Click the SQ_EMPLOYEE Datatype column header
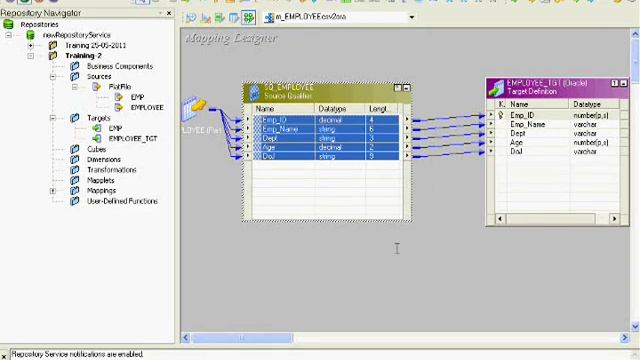 tap(340, 109)
